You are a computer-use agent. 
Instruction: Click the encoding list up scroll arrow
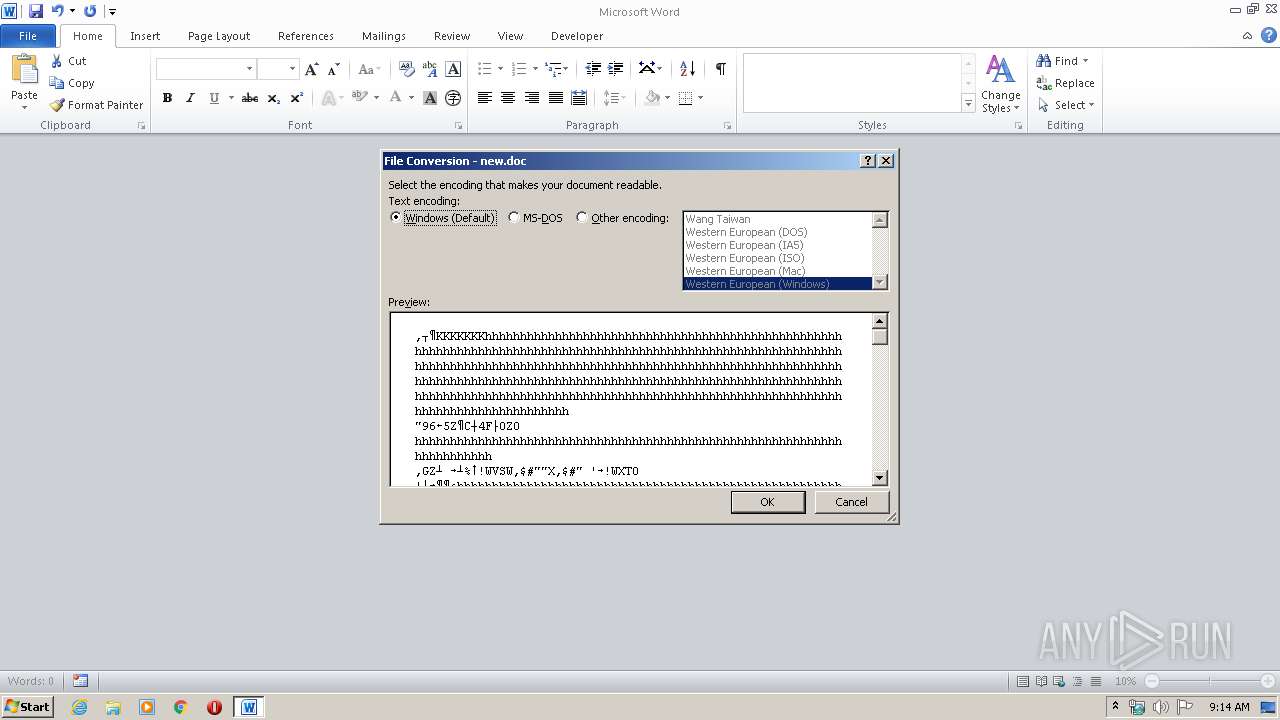click(x=880, y=220)
